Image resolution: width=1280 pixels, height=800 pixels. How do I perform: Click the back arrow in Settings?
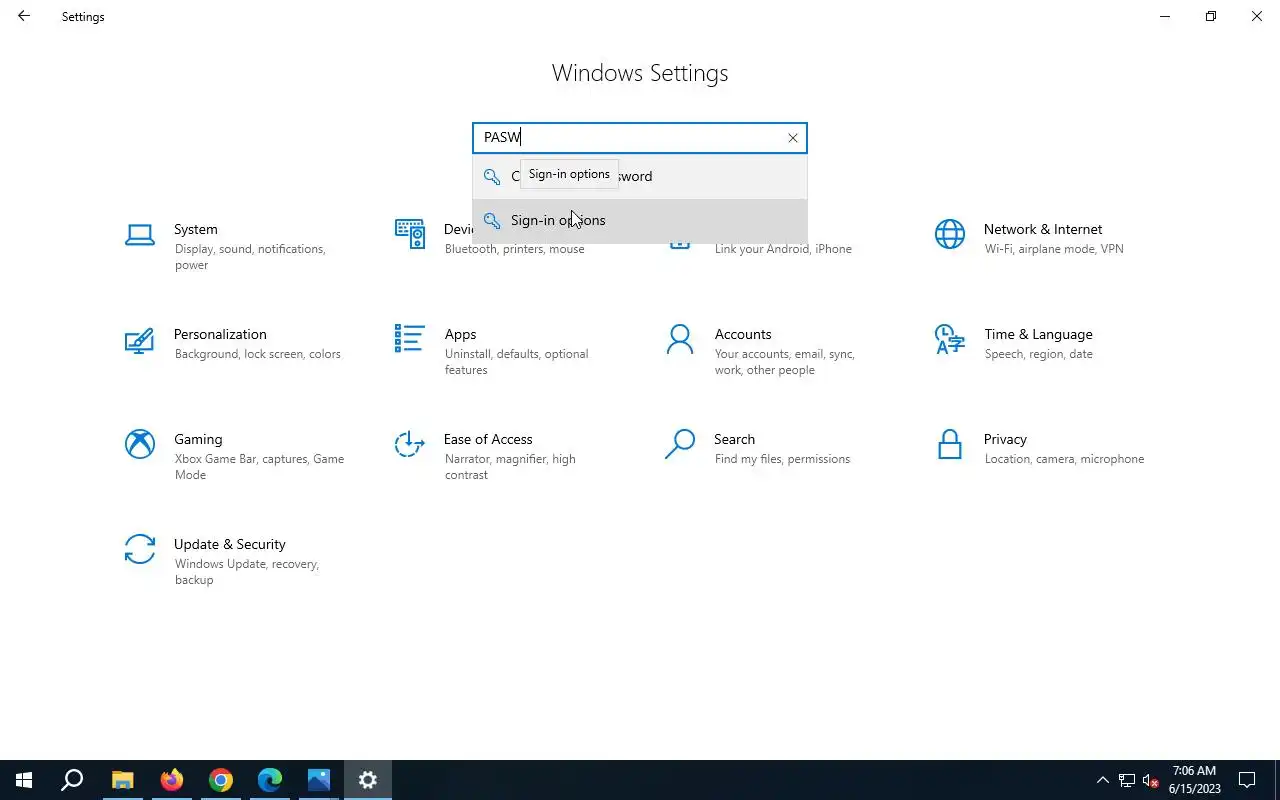[x=24, y=16]
